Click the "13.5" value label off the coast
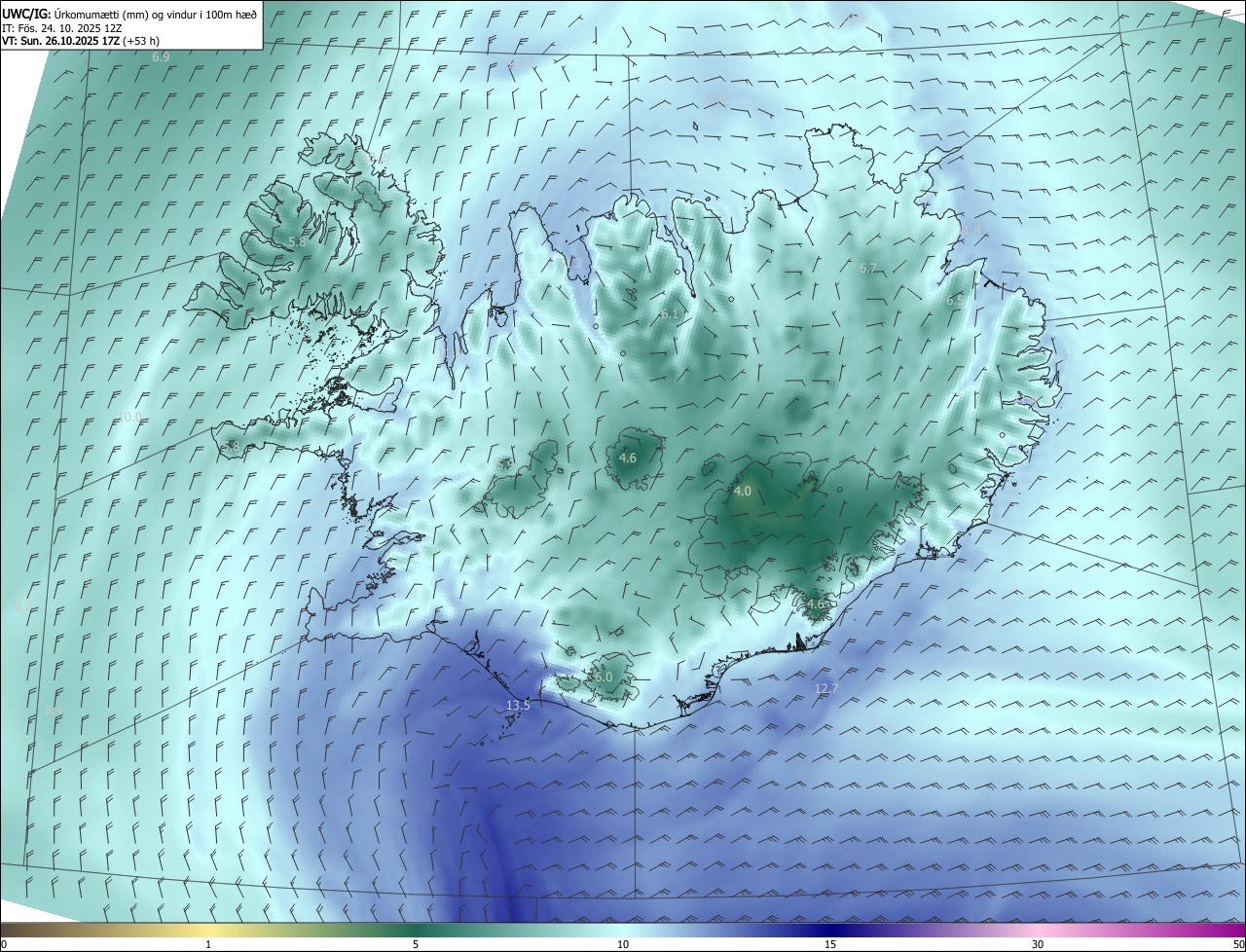This screenshot has height=952, width=1246. click(x=518, y=706)
